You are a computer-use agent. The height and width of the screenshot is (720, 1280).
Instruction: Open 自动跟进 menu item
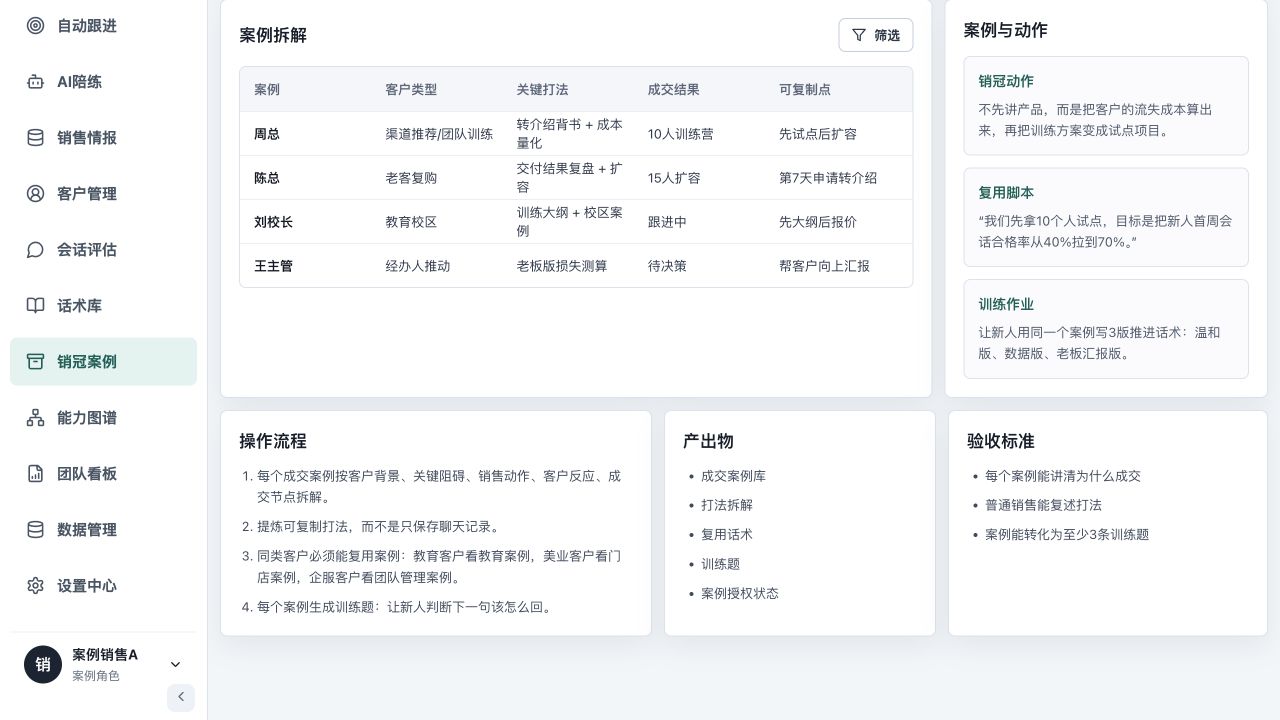pyautogui.click(x=103, y=26)
